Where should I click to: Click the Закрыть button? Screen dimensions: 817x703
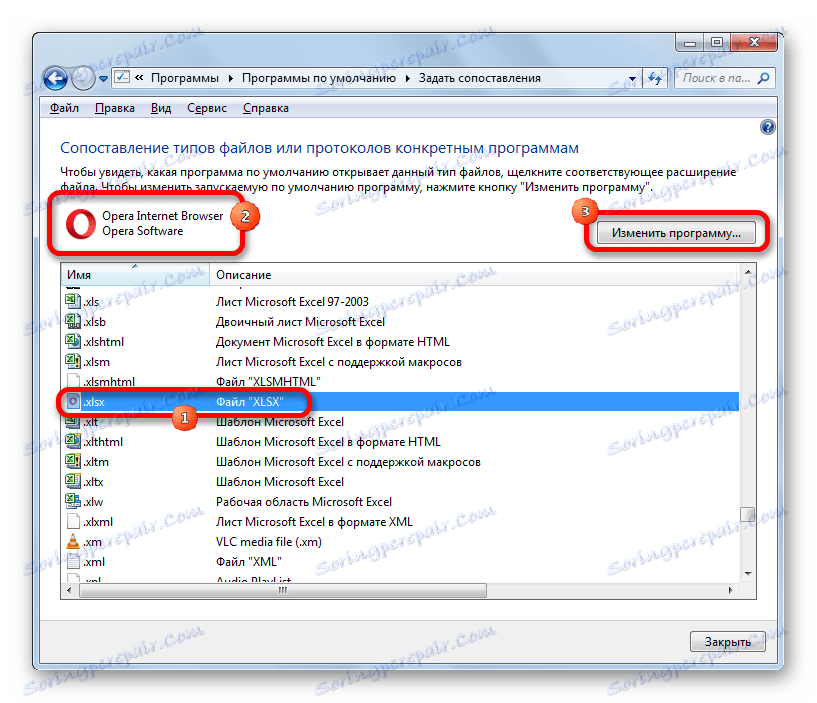click(x=727, y=642)
